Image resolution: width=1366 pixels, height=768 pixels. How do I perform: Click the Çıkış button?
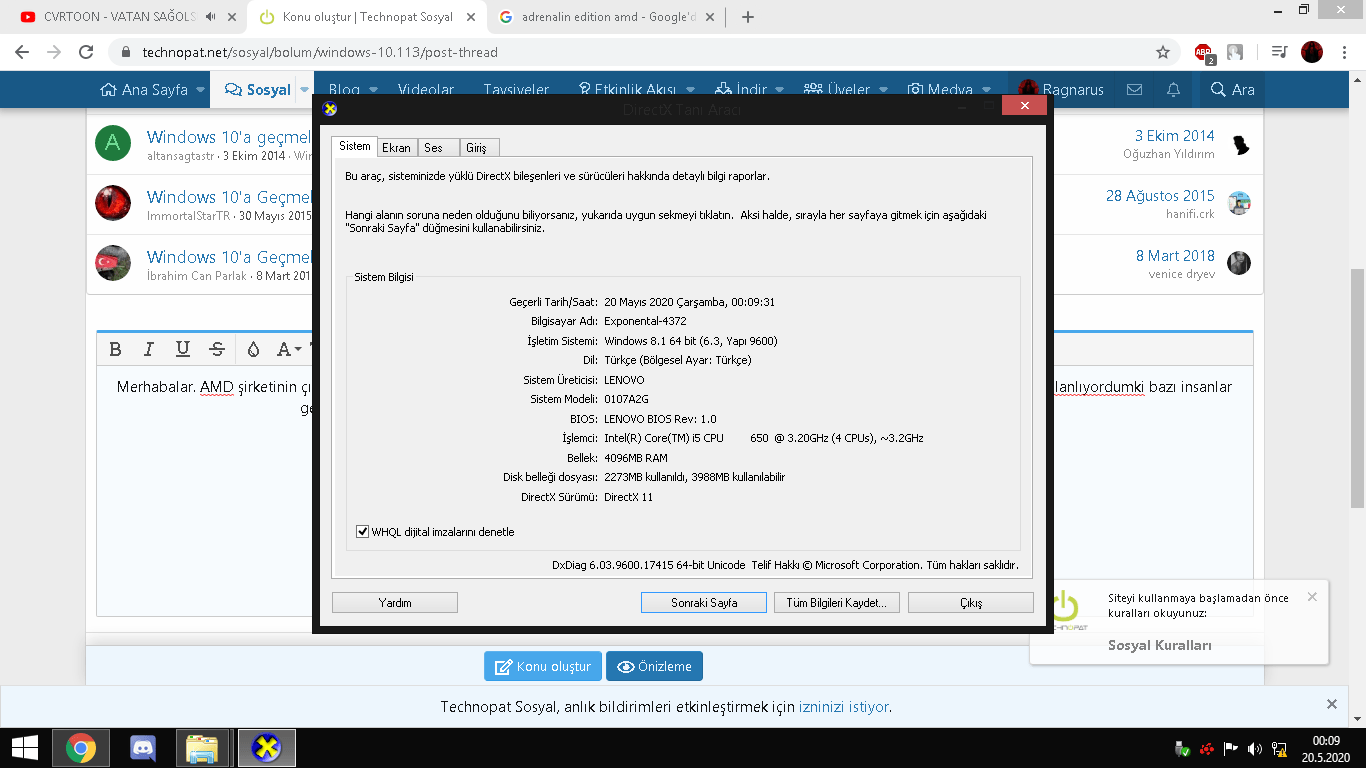(x=971, y=603)
